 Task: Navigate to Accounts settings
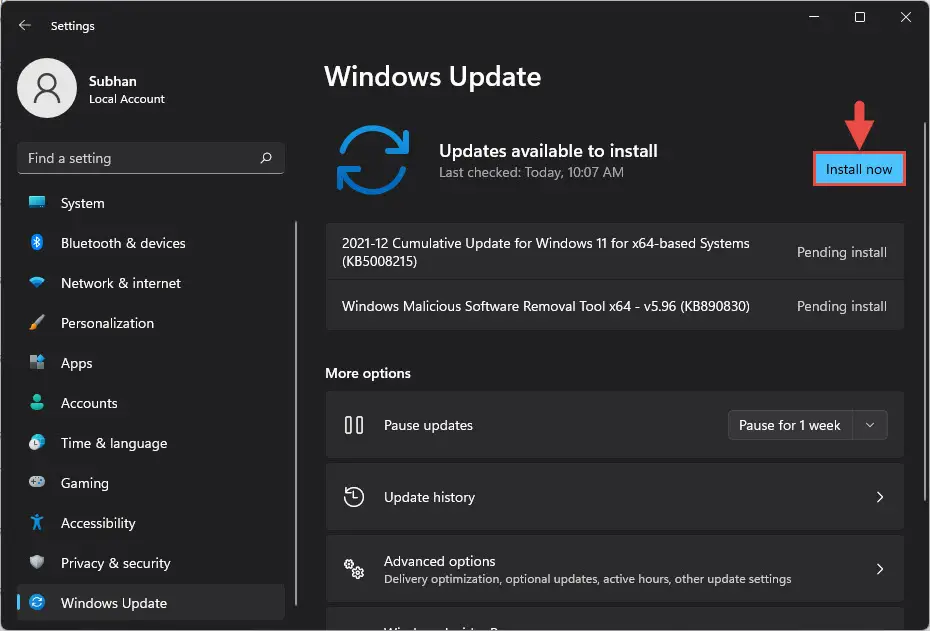click(x=151, y=403)
